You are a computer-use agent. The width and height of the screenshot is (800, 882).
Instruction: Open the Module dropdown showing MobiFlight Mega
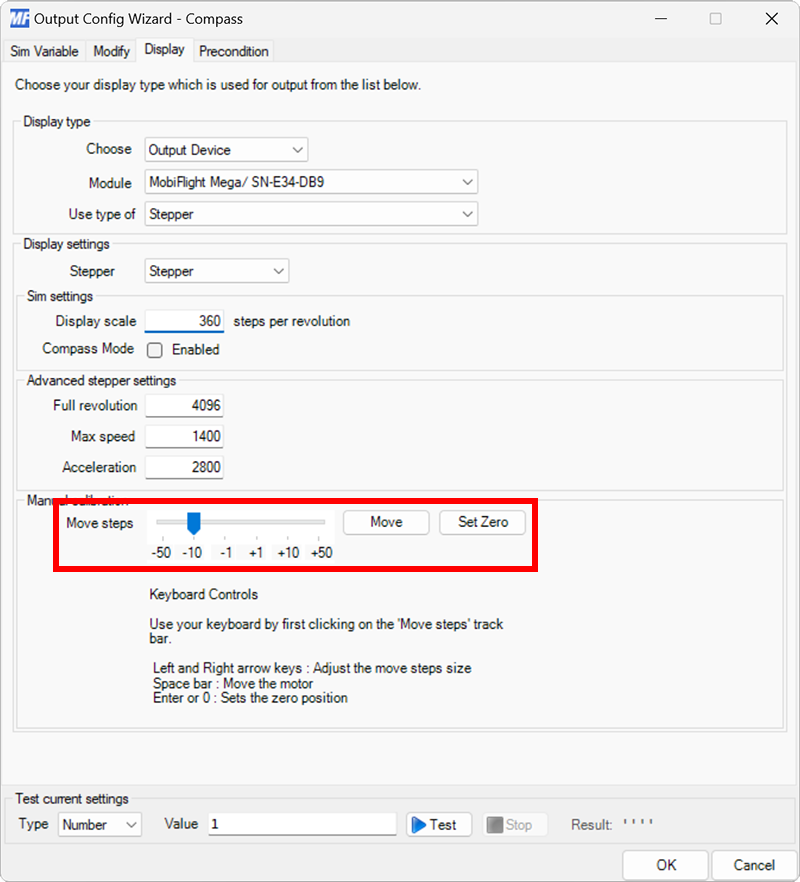pos(466,182)
